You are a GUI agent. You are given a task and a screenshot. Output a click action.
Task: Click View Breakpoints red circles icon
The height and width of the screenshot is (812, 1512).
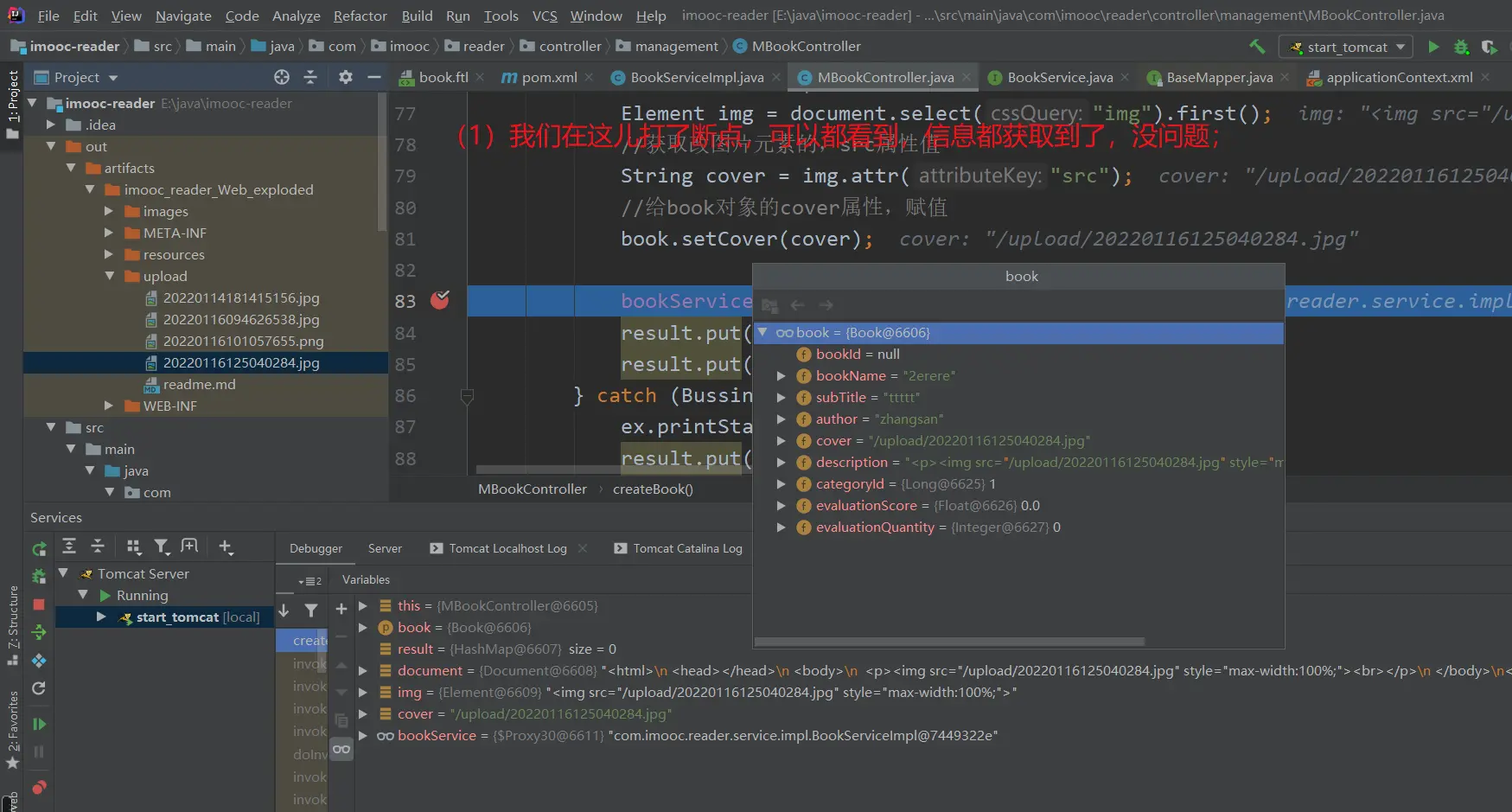(39, 788)
